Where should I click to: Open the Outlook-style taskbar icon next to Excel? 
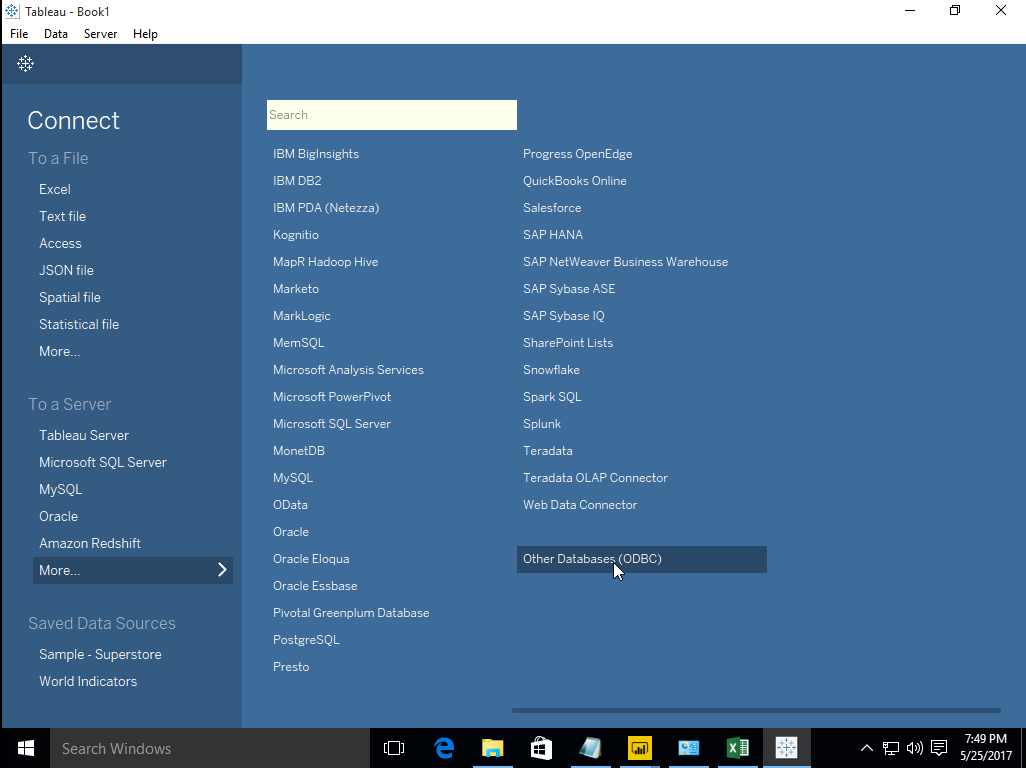pos(688,748)
